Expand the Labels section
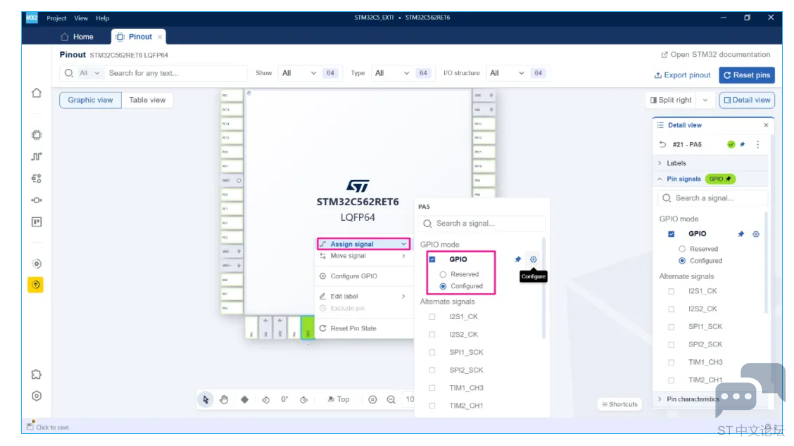The width and height of the screenshot is (794, 446). [711, 163]
